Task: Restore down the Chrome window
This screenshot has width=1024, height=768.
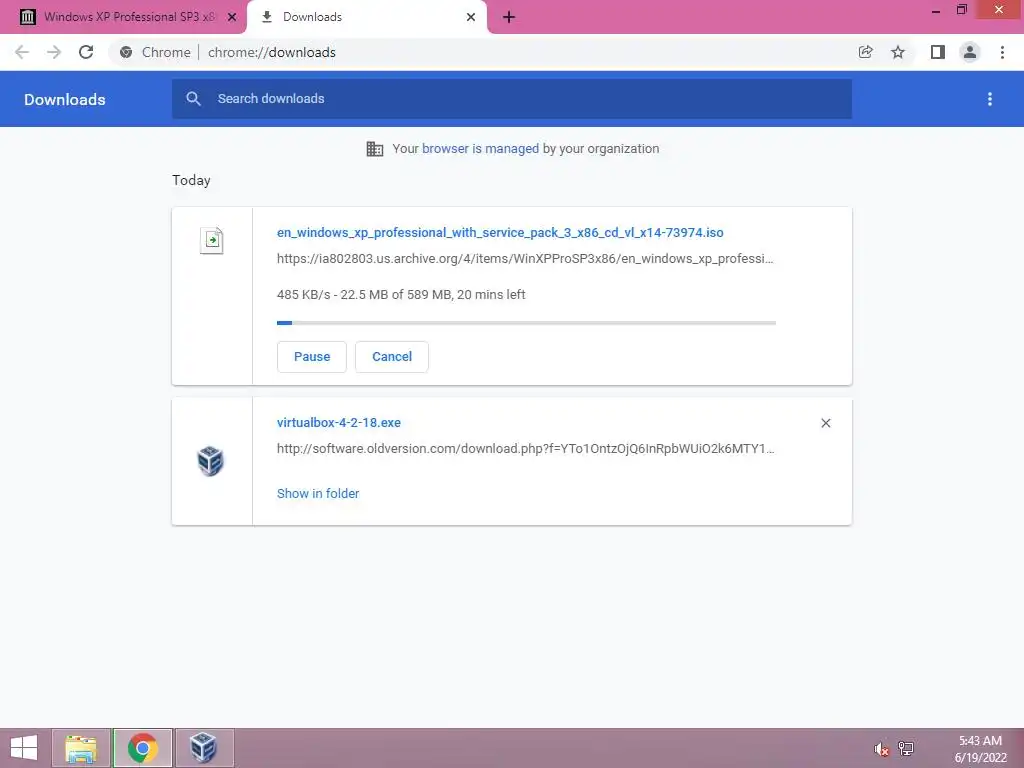Action: tap(962, 10)
